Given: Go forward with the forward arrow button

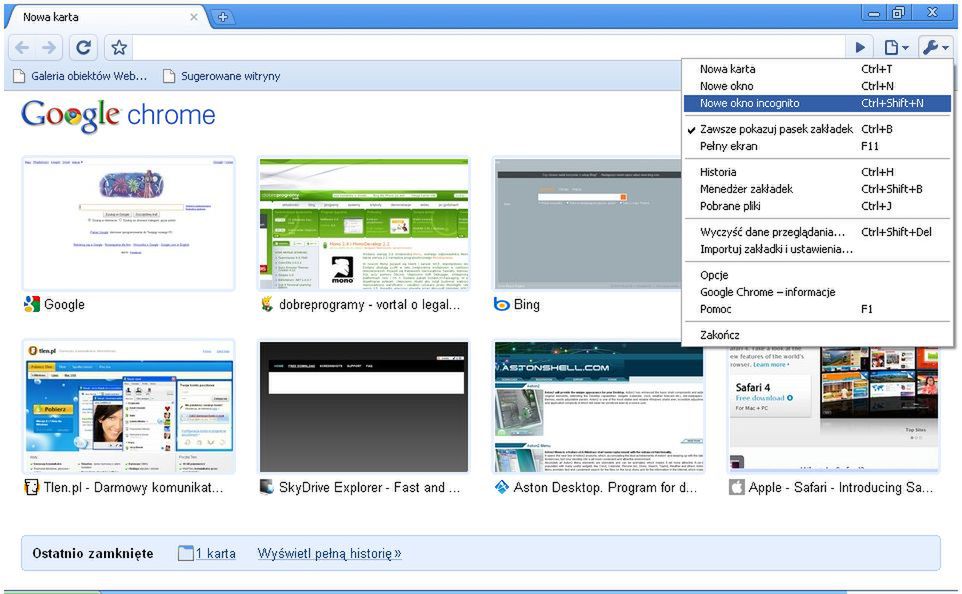Looking at the screenshot, I should coord(49,47).
